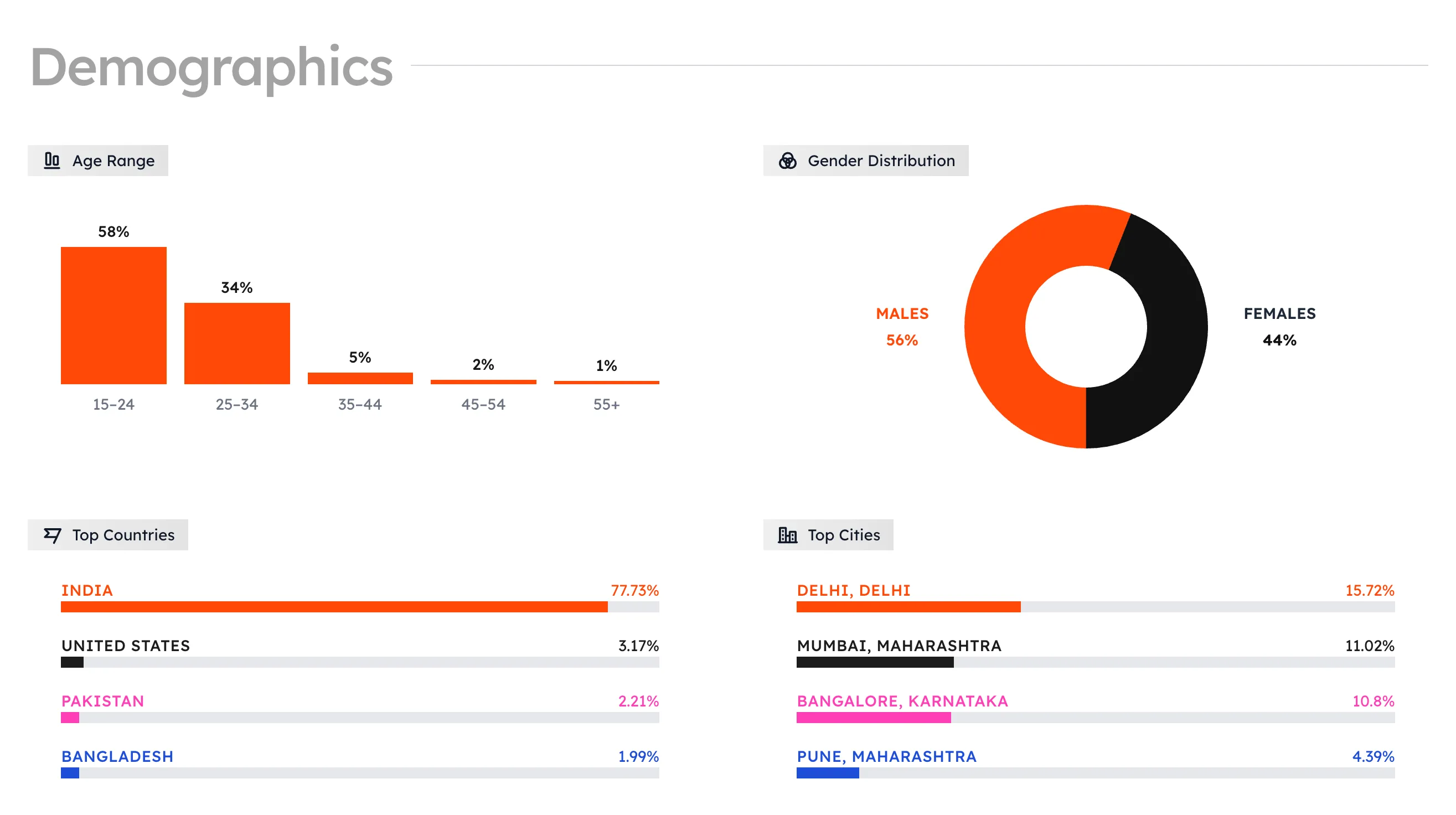The width and height of the screenshot is (1456, 815).
Task: Select the PUNE, MAHARASHTRA city label
Action: point(886,756)
